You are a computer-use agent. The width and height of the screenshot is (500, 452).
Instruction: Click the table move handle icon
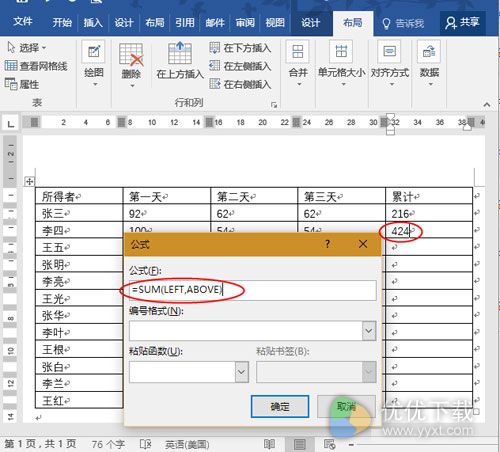coord(29,181)
